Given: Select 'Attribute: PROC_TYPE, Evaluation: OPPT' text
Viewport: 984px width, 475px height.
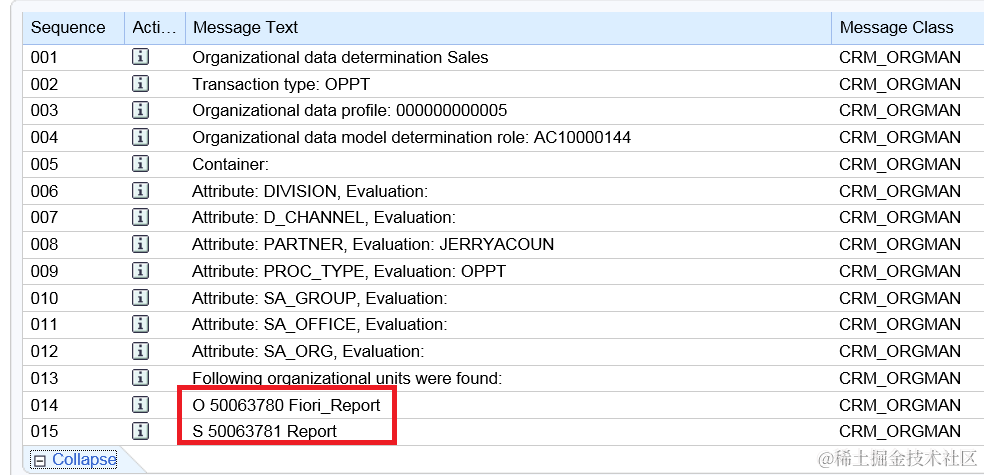Looking at the screenshot, I should [349, 271].
